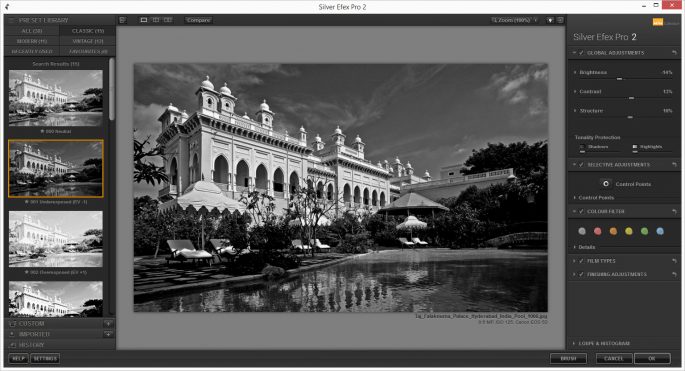Reset Global Adjustments with the undo arrow
685x371 pixels.
[x=674, y=53]
